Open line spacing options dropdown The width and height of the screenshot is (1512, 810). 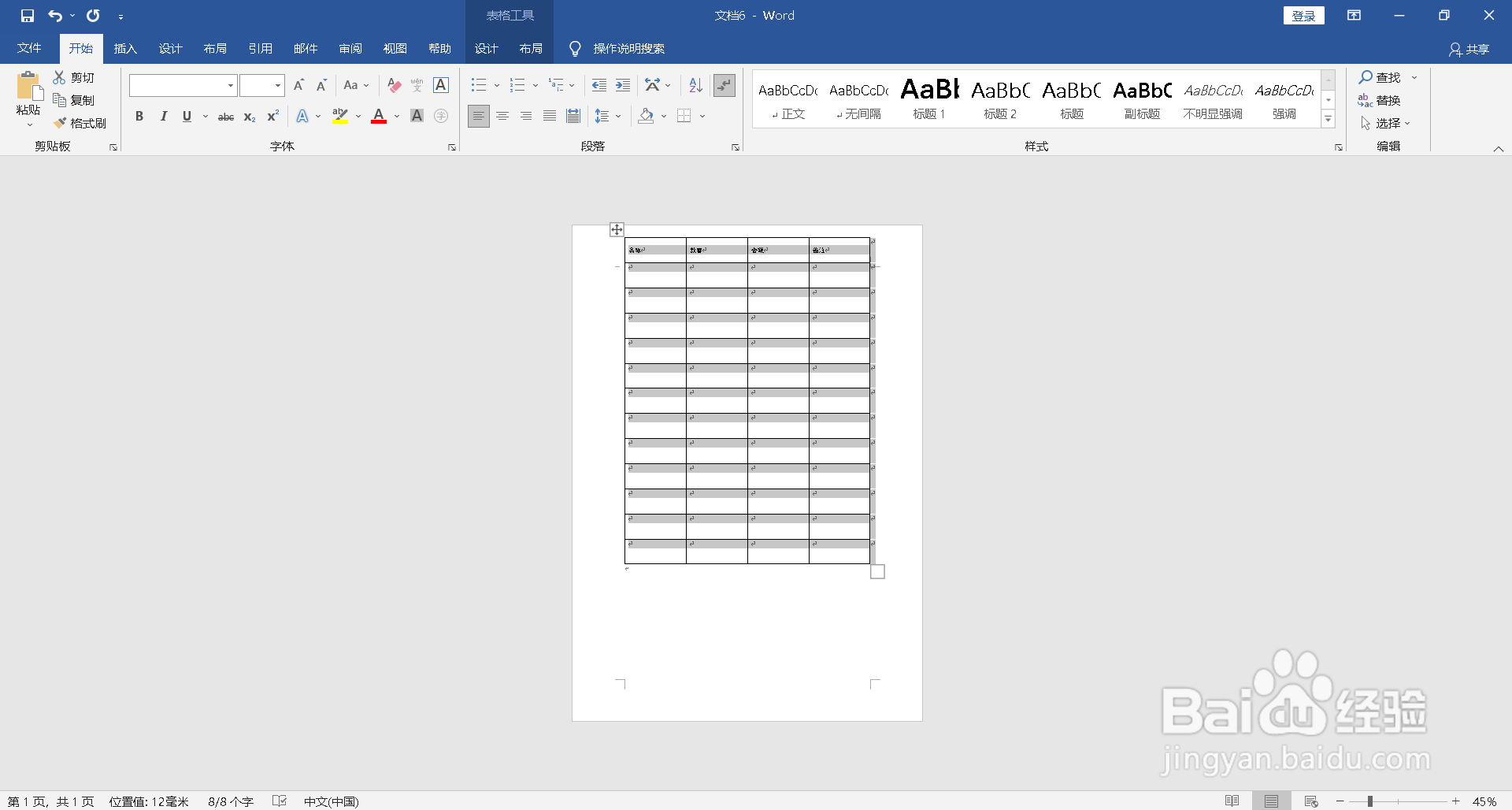tap(618, 117)
